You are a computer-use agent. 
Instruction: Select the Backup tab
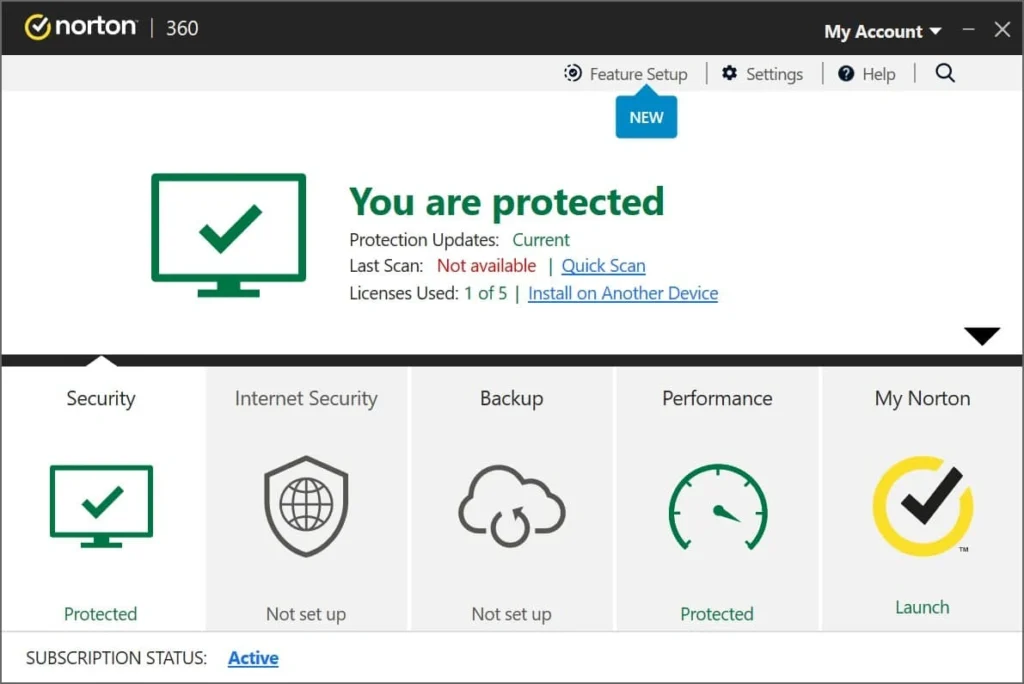pyautogui.click(x=511, y=398)
